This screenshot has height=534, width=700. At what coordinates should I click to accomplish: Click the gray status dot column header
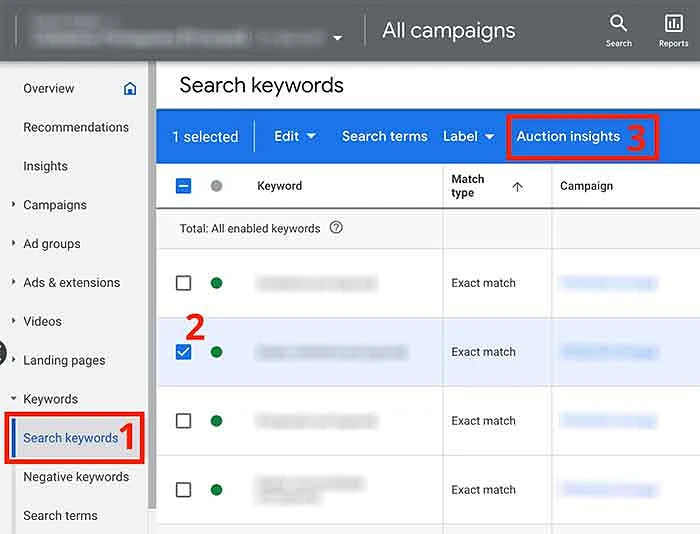tap(216, 186)
